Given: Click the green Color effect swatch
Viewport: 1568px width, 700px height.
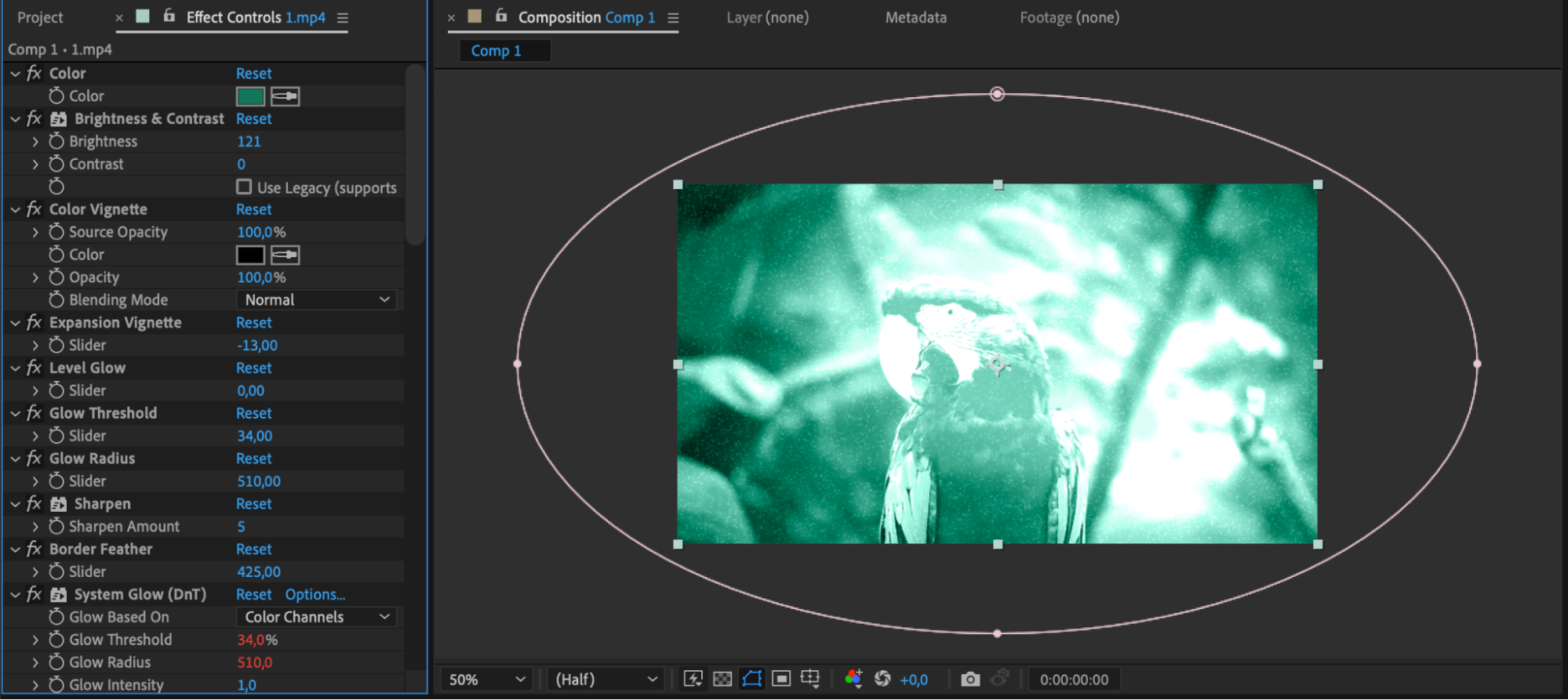Looking at the screenshot, I should click(x=250, y=96).
